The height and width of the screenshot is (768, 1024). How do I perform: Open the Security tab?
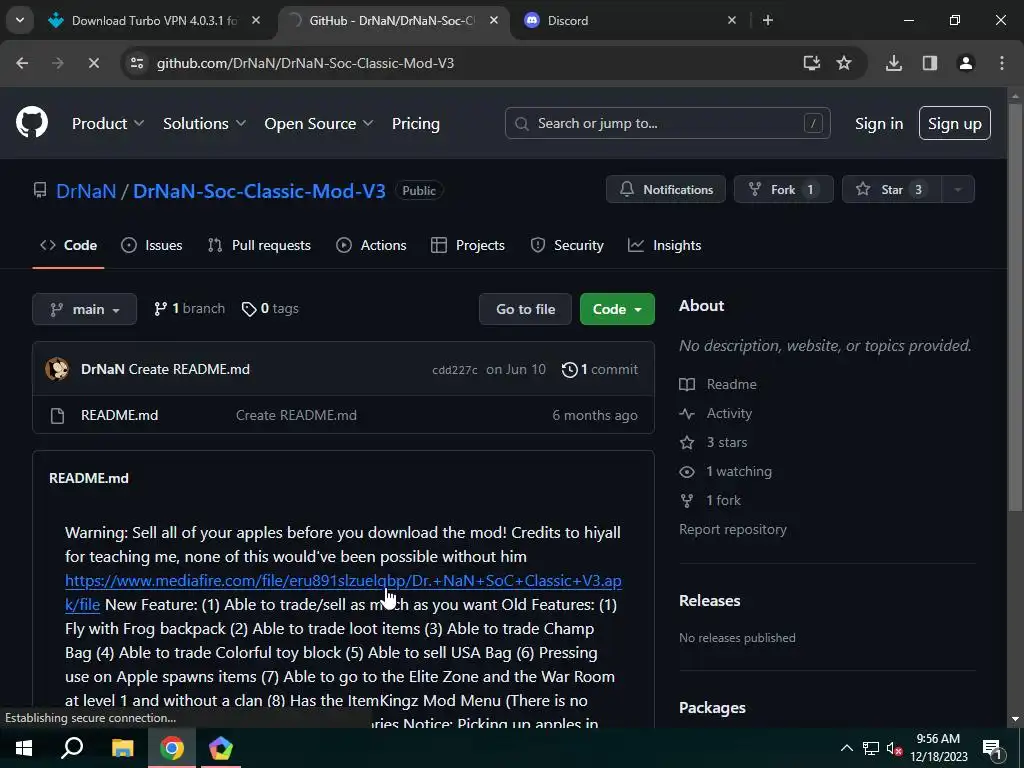567,246
